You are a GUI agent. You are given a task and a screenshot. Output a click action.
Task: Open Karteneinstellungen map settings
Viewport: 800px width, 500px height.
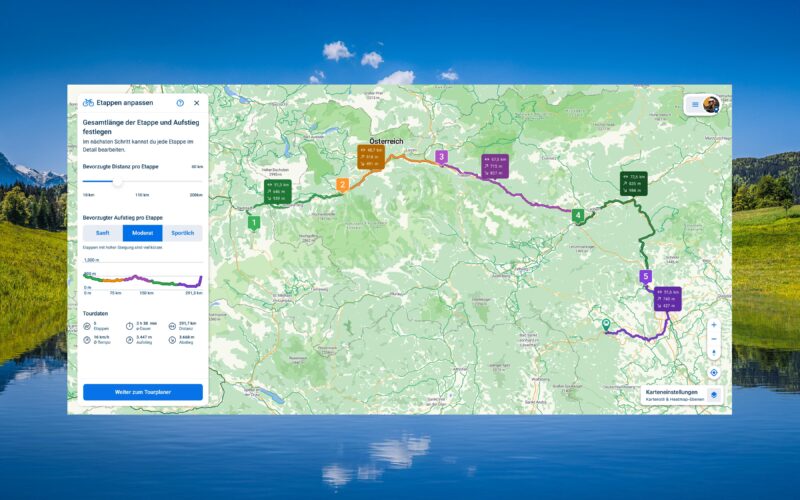[x=682, y=395]
